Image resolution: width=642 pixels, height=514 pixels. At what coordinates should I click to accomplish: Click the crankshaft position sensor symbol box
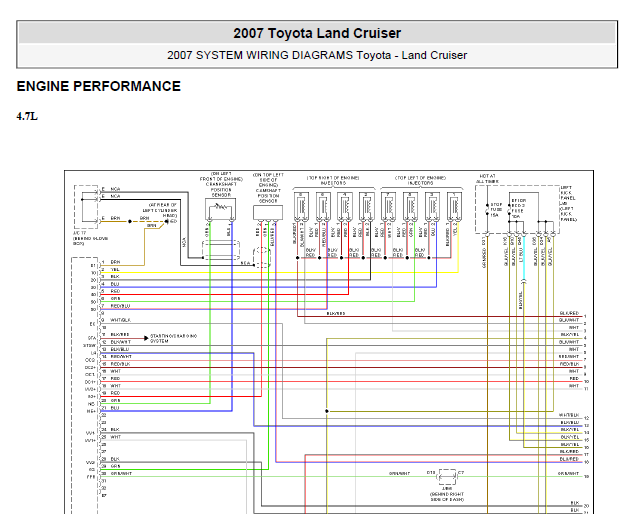pyautogui.click(x=220, y=210)
